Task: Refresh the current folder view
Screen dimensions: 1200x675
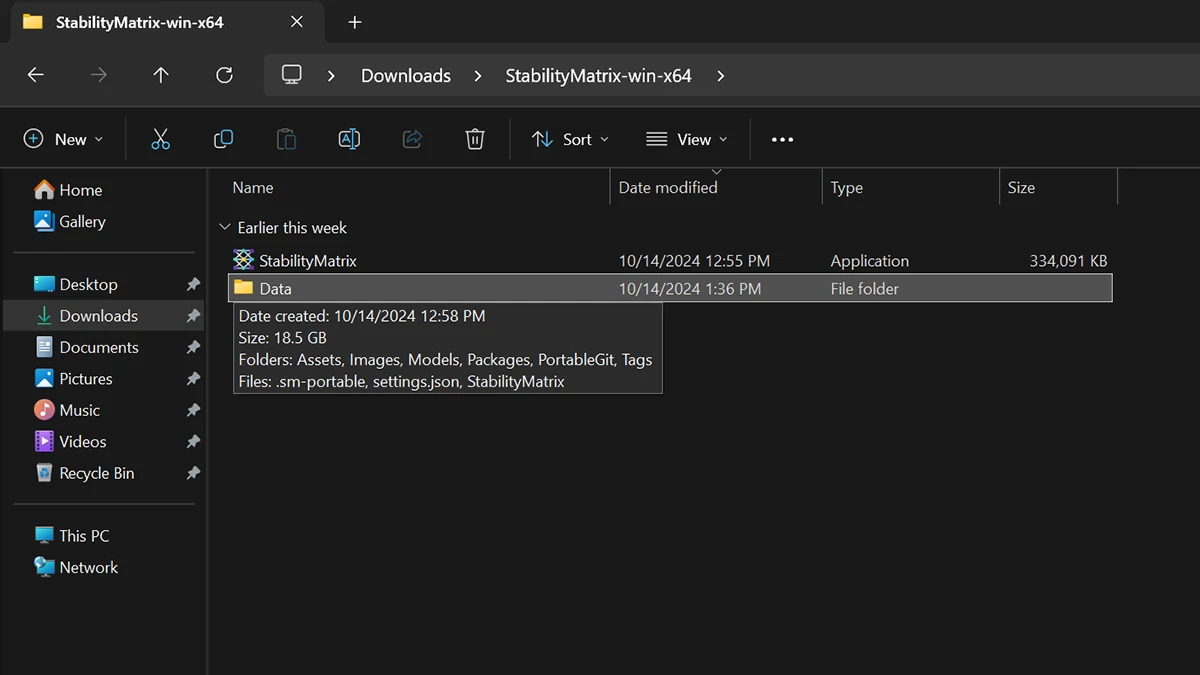Action: [224, 75]
